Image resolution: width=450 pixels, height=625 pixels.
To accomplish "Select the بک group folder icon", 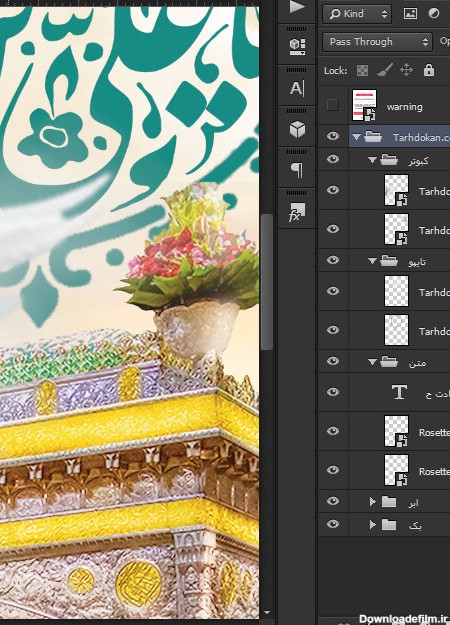I will pos(389,525).
